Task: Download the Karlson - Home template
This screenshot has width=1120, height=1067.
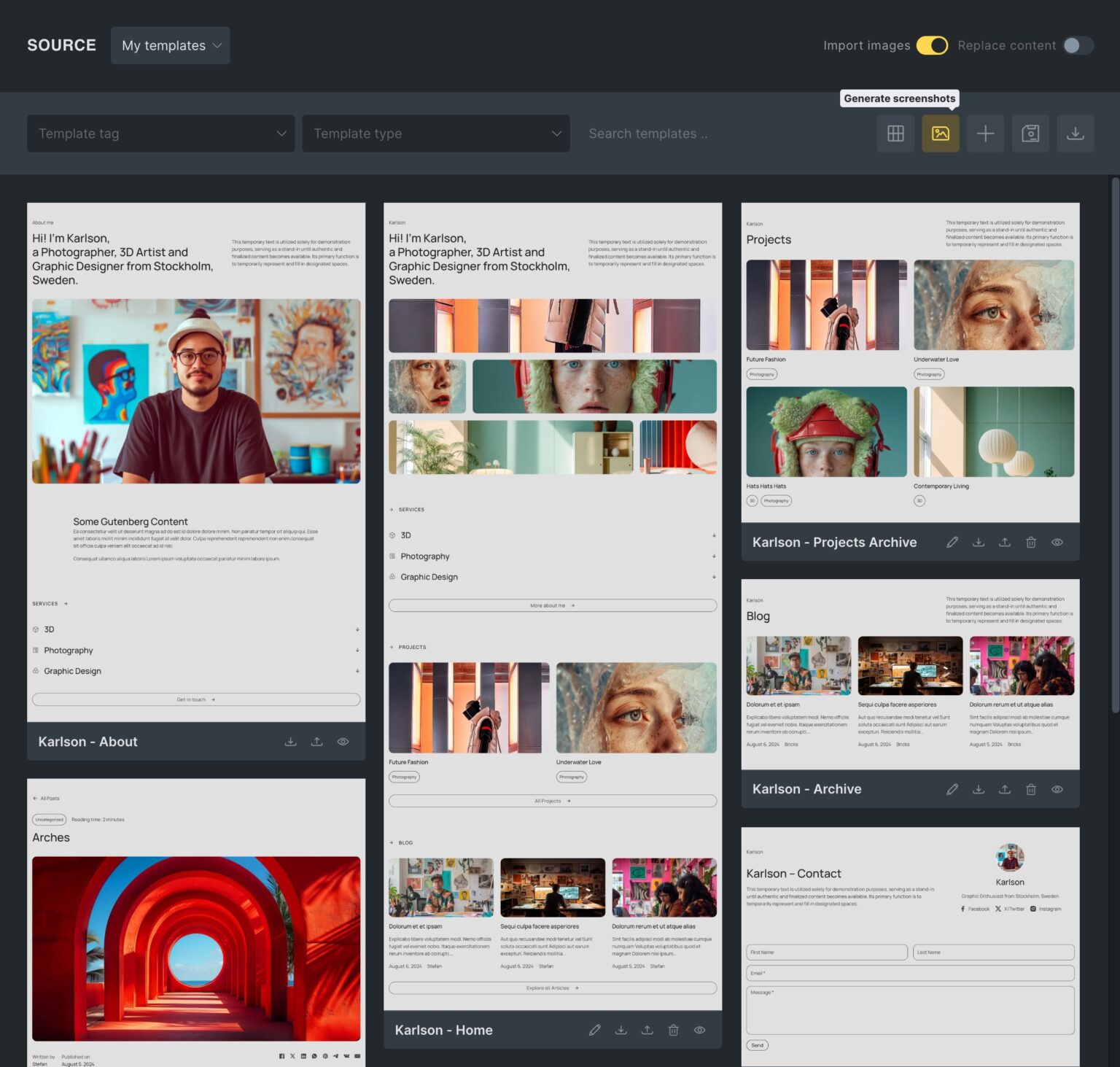Action: [621, 1030]
